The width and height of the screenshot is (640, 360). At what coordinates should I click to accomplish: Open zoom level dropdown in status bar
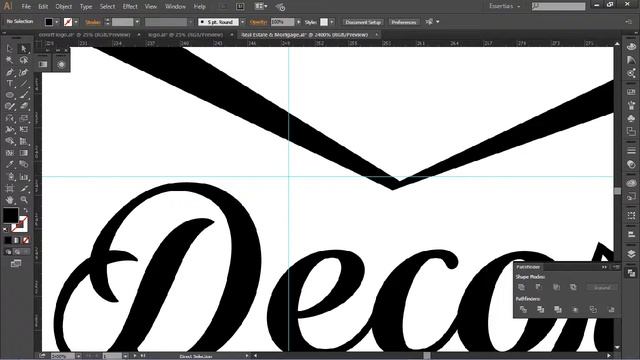pyautogui.click(x=79, y=356)
